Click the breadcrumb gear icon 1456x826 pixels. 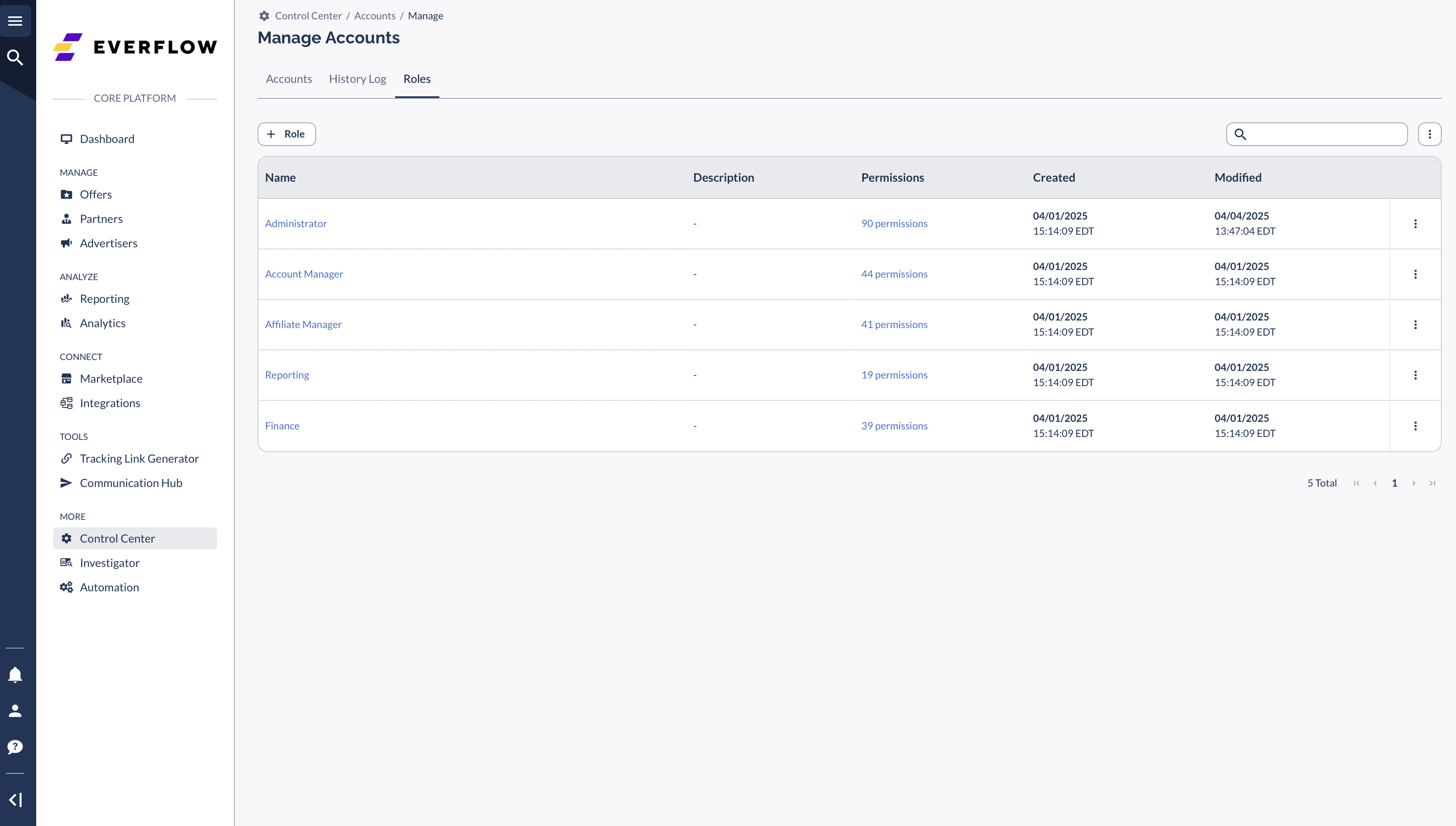[x=264, y=16]
